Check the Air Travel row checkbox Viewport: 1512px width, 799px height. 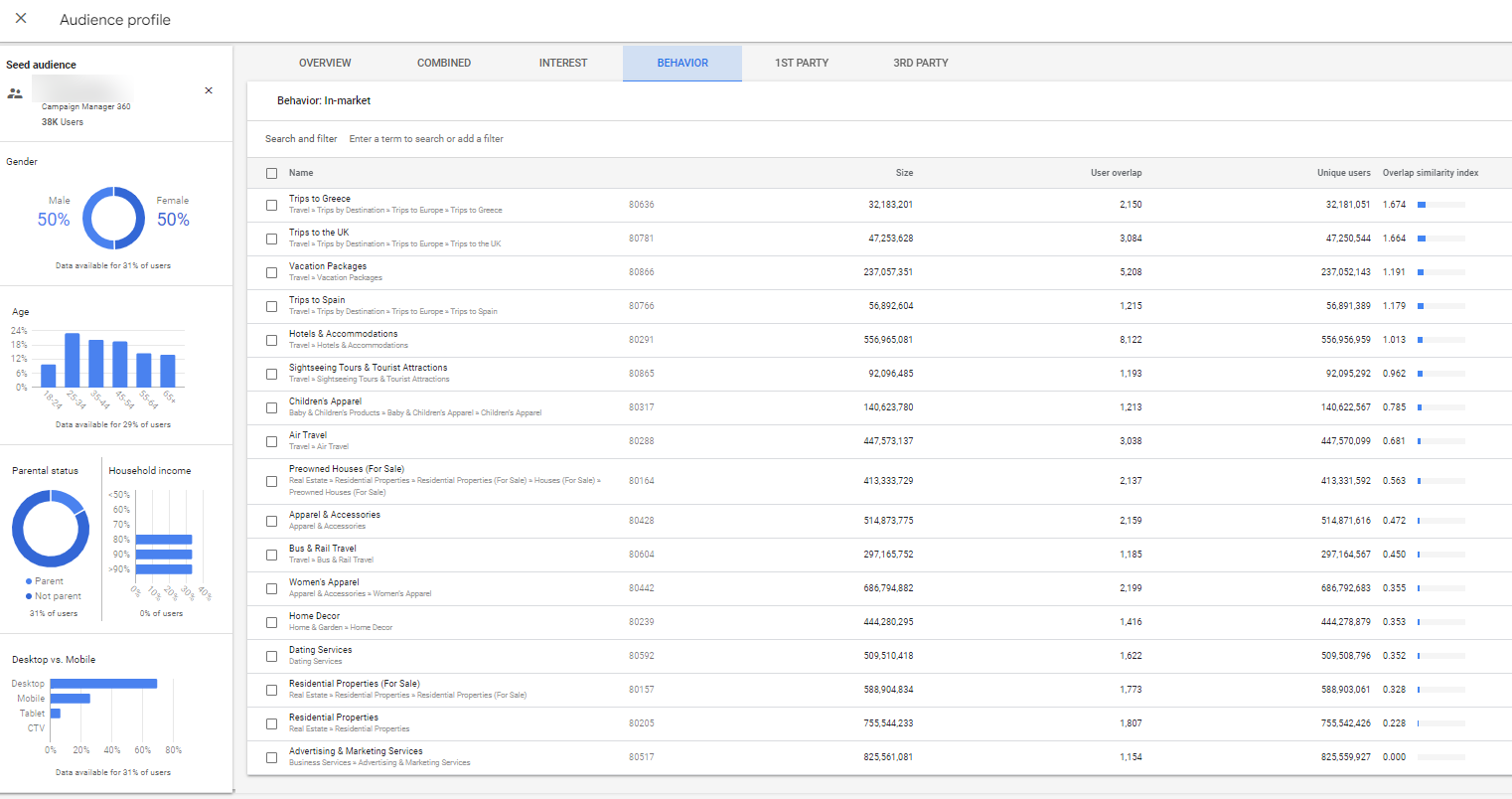click(x=271, y=440)
